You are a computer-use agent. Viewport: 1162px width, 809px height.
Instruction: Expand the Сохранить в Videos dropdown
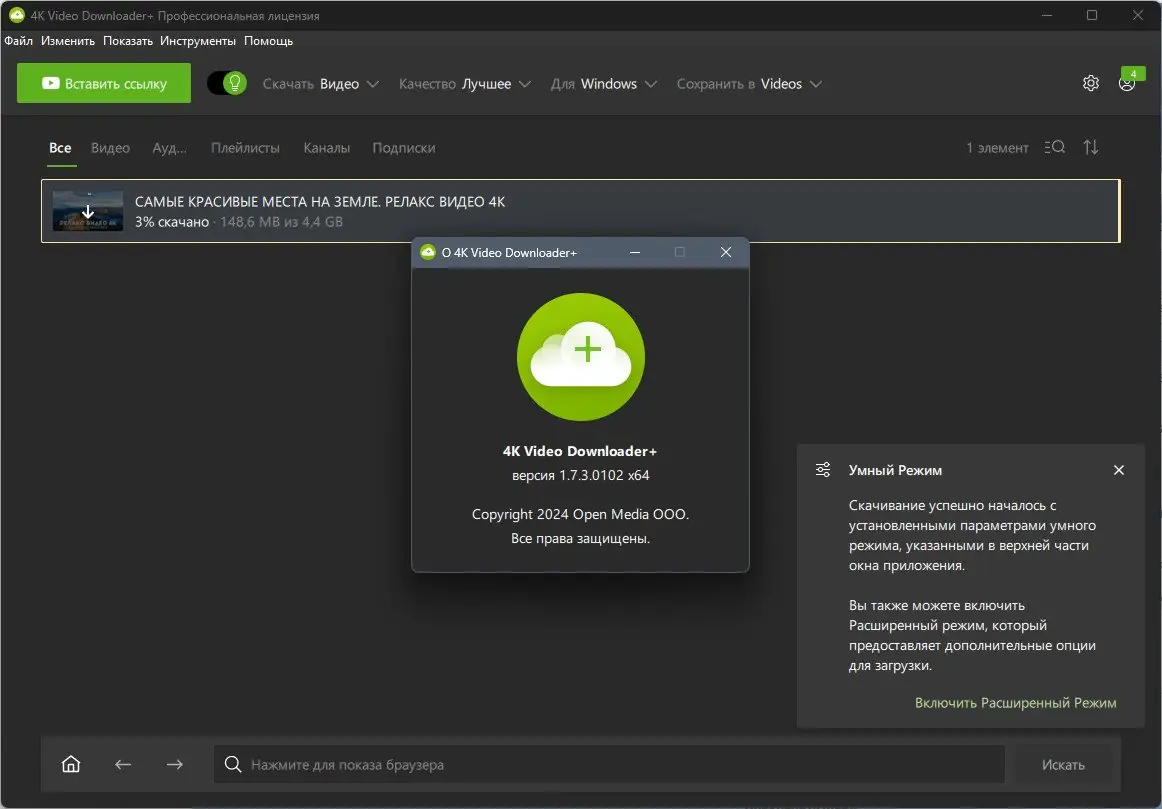[x=748, y=84]
